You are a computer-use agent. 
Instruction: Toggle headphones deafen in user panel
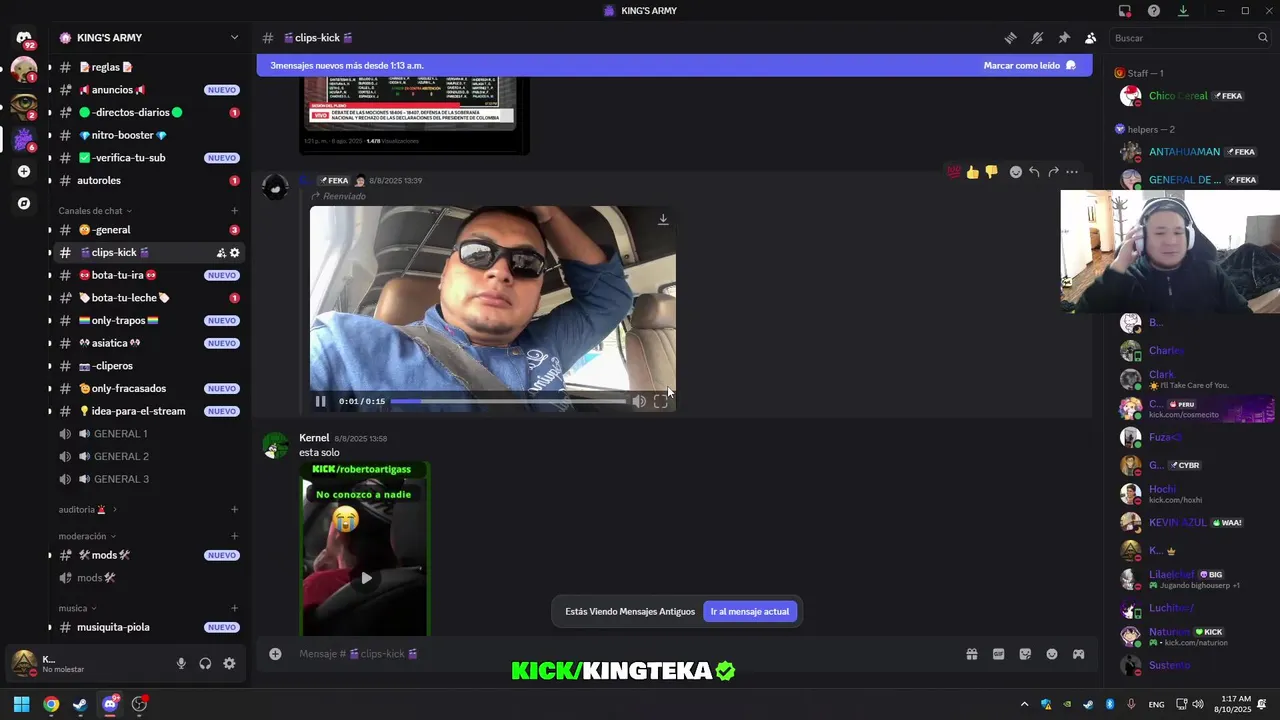(205, 664)
